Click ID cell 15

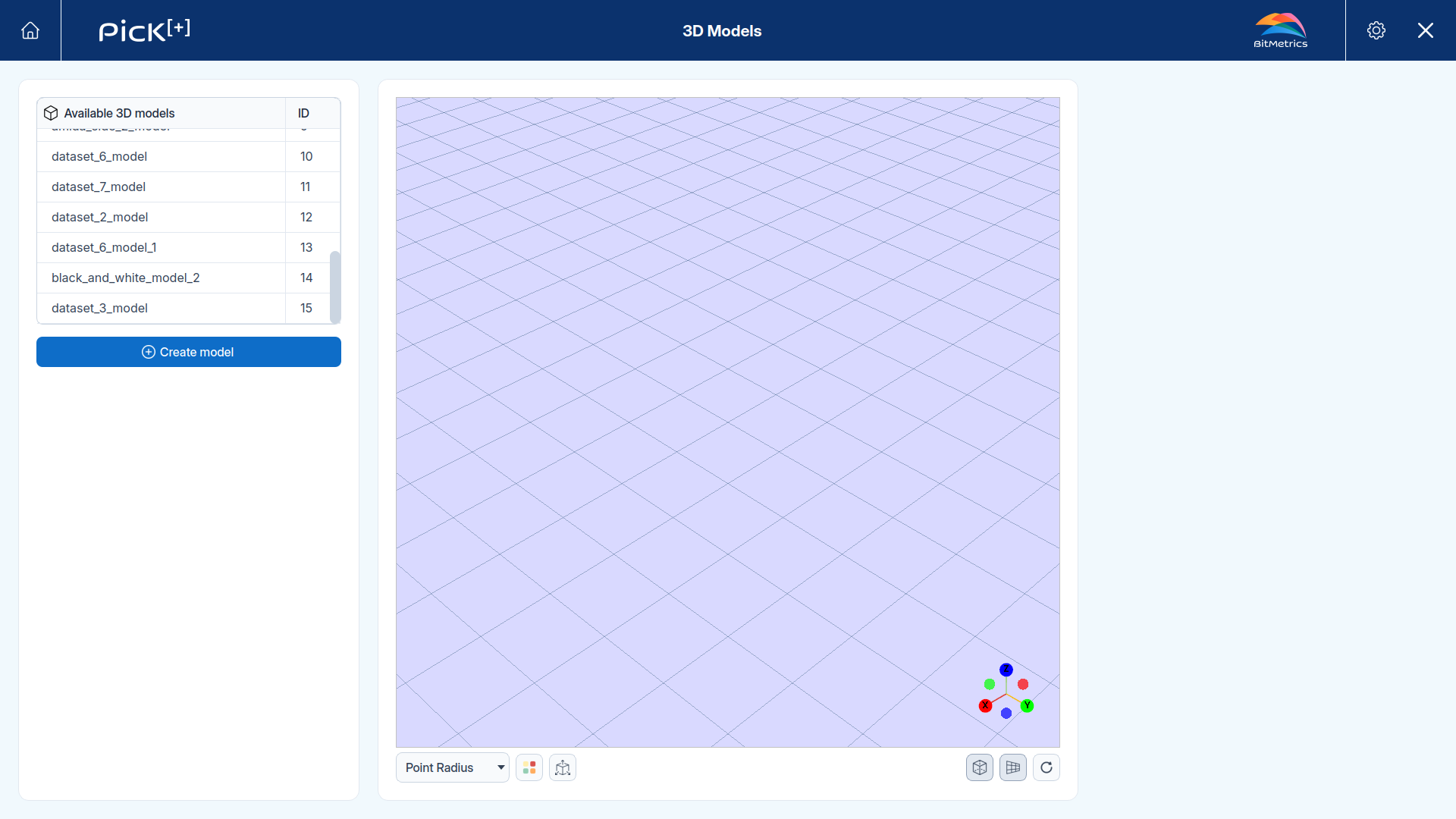tap(306, 308)
